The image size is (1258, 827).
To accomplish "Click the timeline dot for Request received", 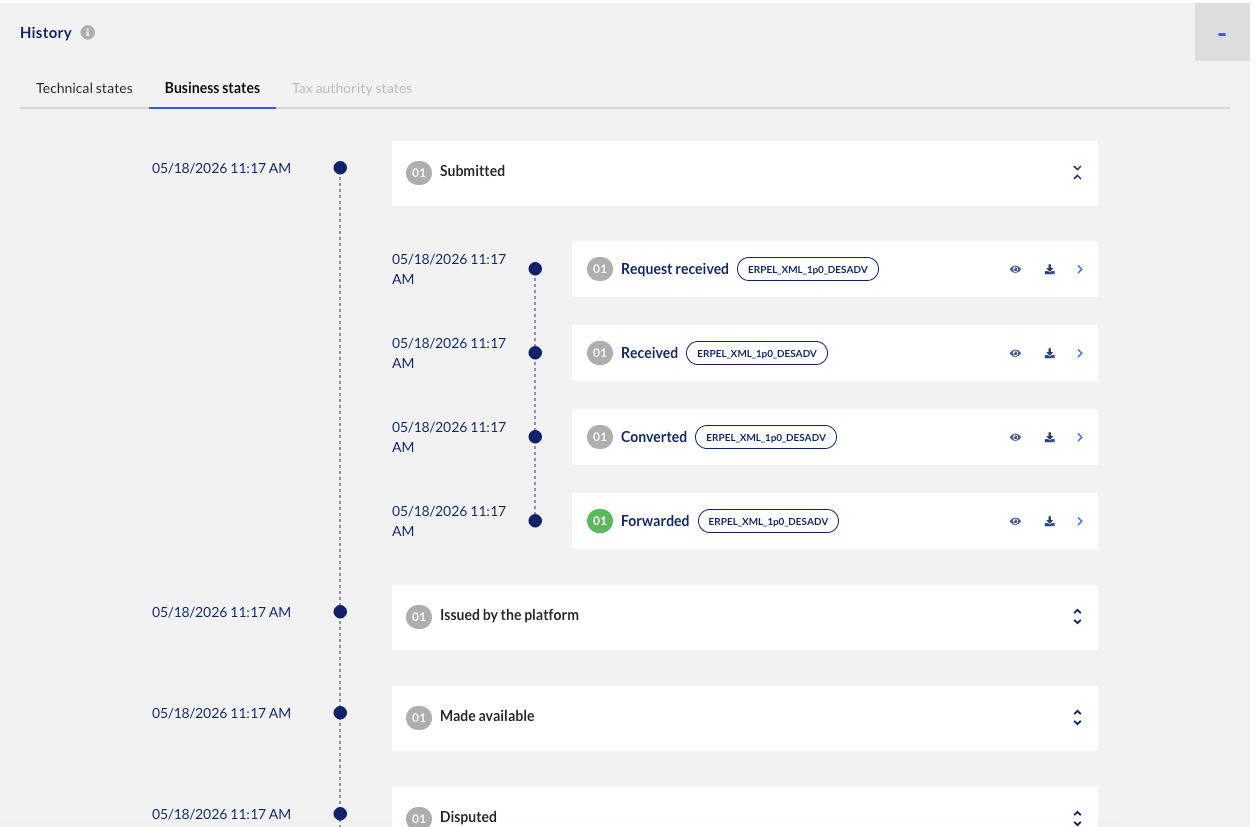I will point(535,269).
